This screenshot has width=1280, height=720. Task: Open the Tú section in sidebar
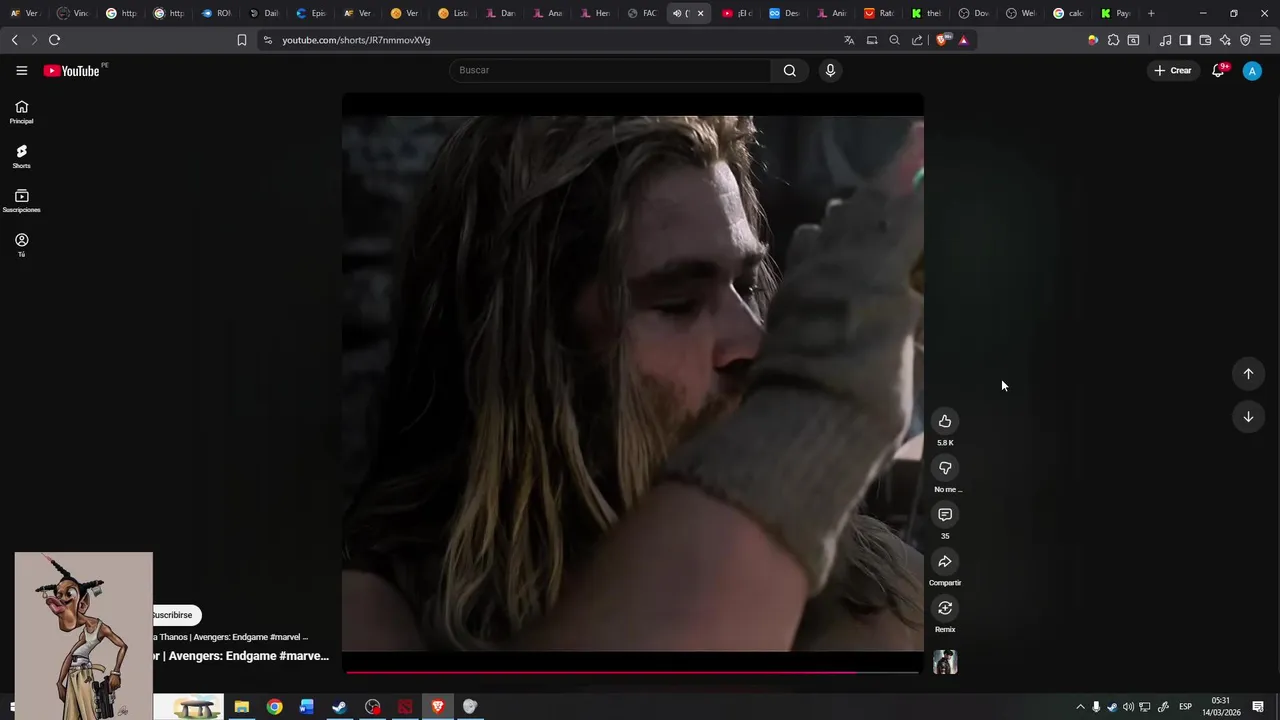click(21, 245)
